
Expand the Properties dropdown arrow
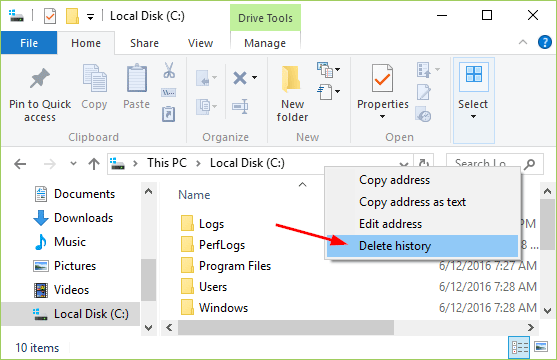pos(382,116)
